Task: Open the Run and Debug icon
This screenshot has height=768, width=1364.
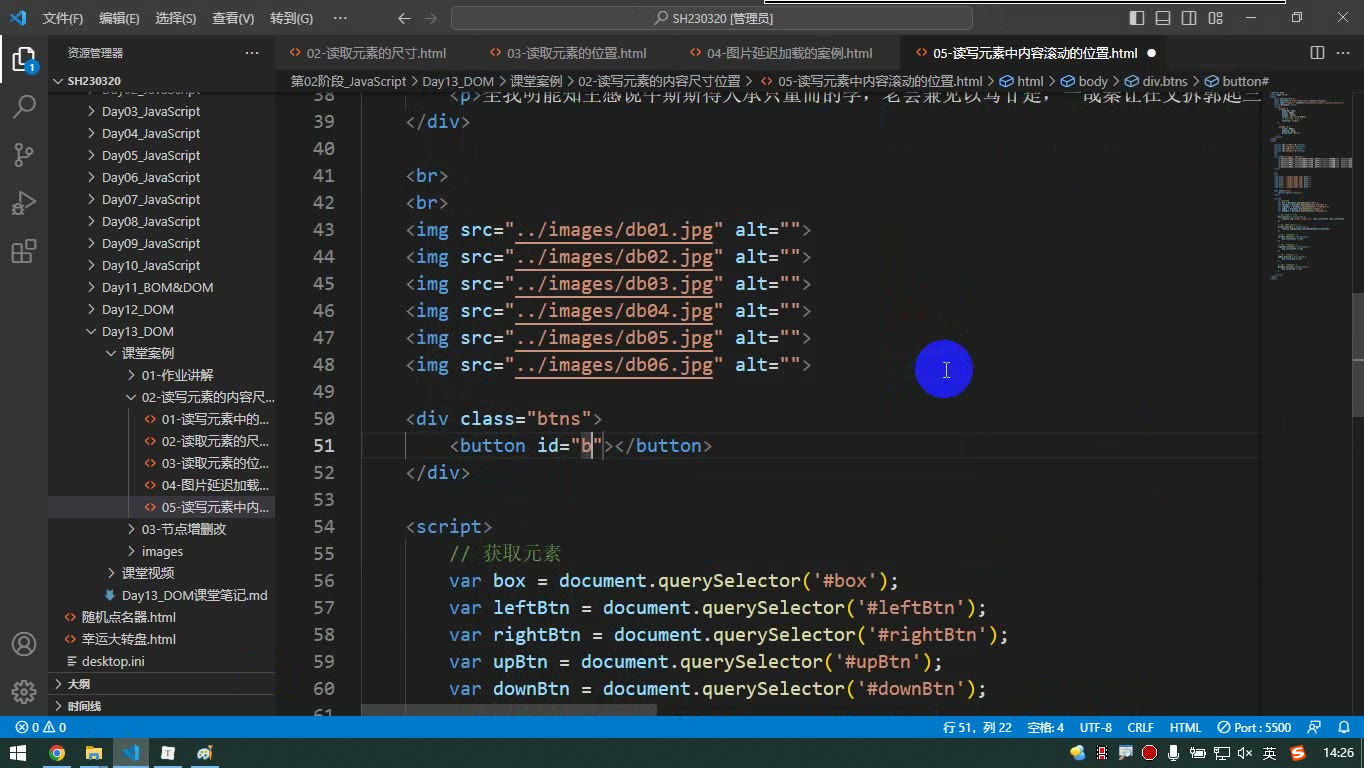Action: (24, 203)
